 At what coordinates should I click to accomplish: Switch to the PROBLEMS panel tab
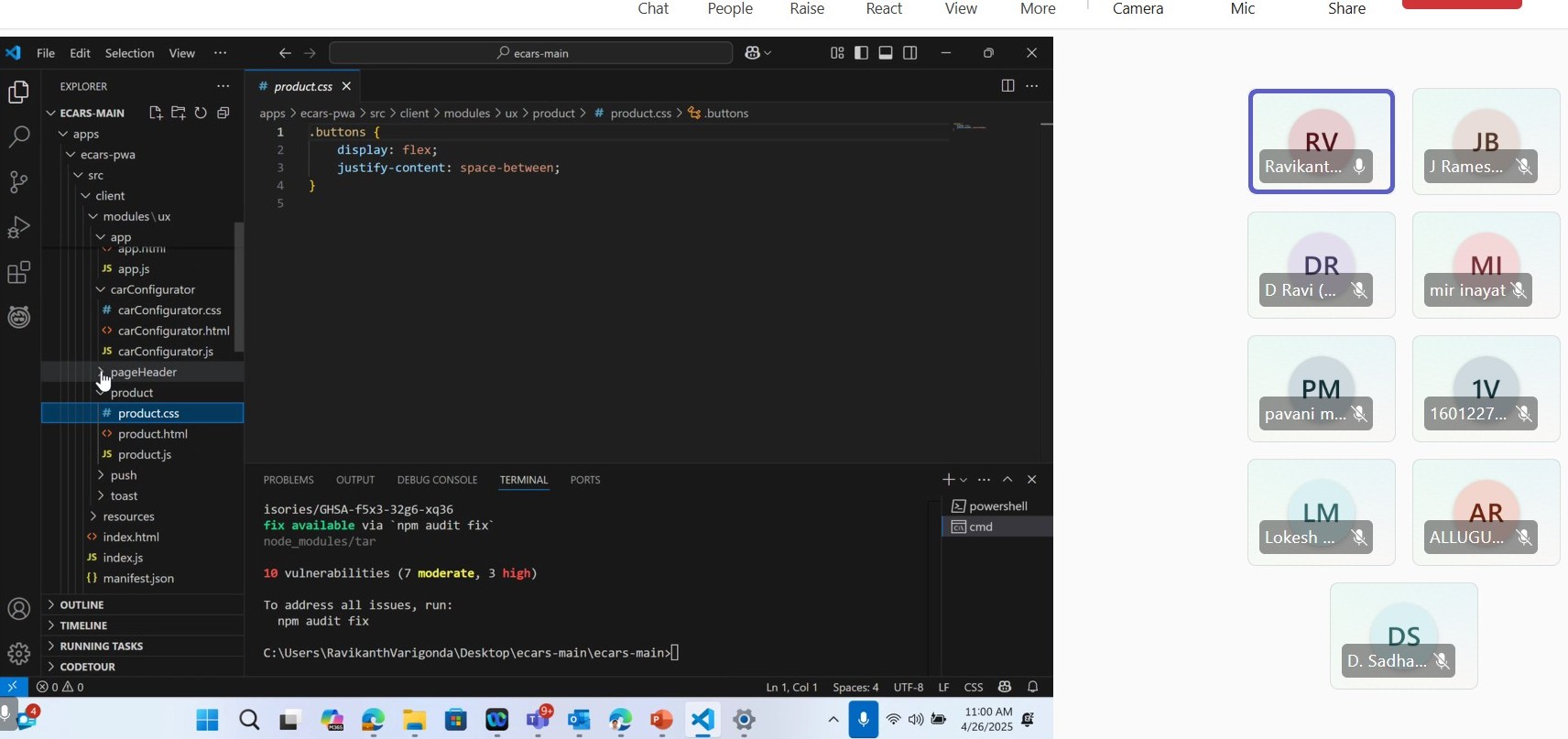tap(289, 480)
